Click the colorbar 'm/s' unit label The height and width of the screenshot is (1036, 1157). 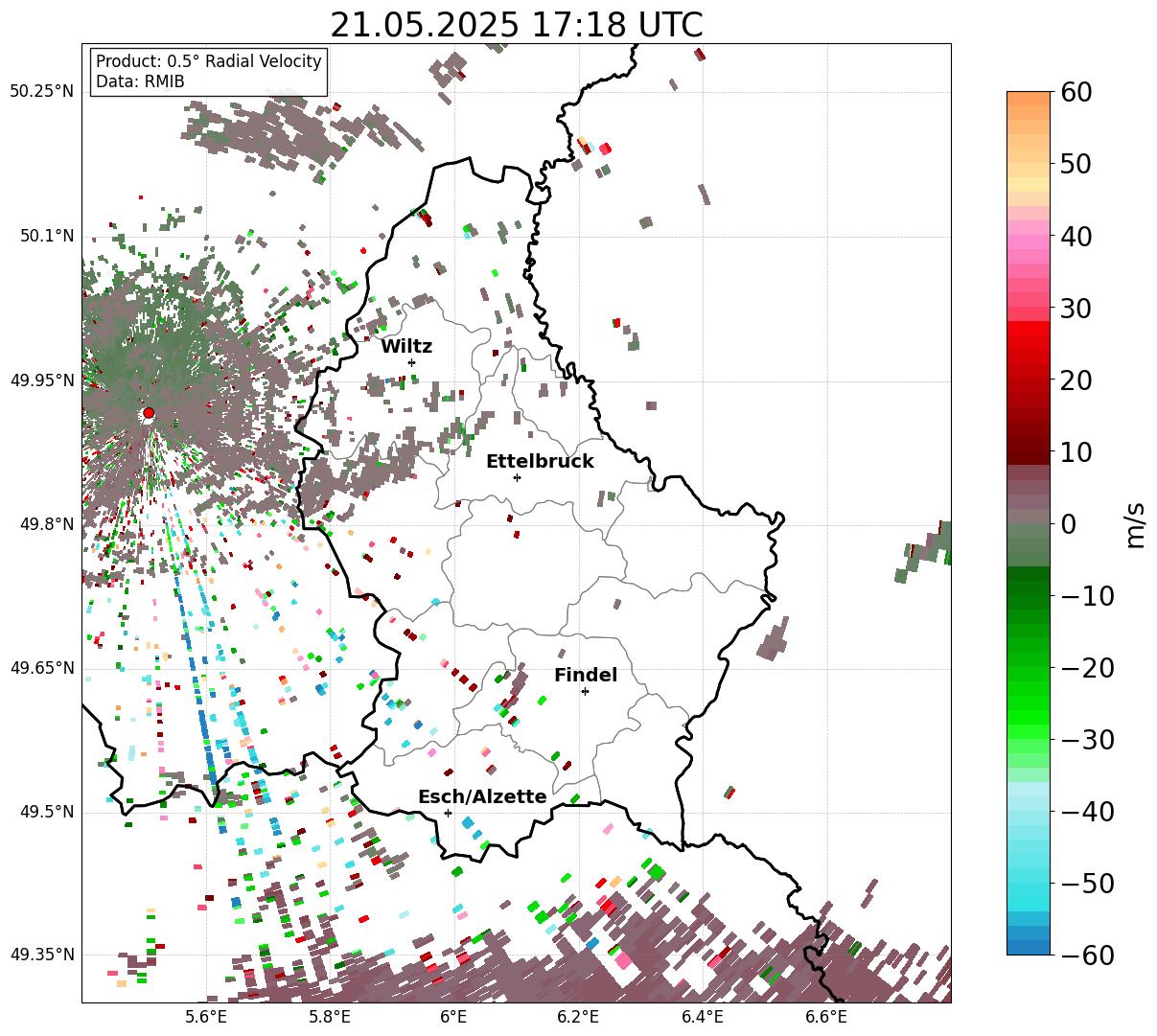coord(1135,523)
